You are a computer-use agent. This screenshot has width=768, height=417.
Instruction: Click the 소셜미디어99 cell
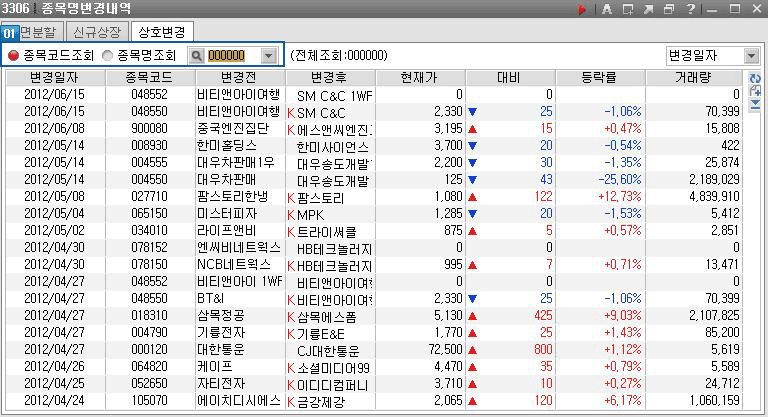pyautogui.click(x=330, y=367)
